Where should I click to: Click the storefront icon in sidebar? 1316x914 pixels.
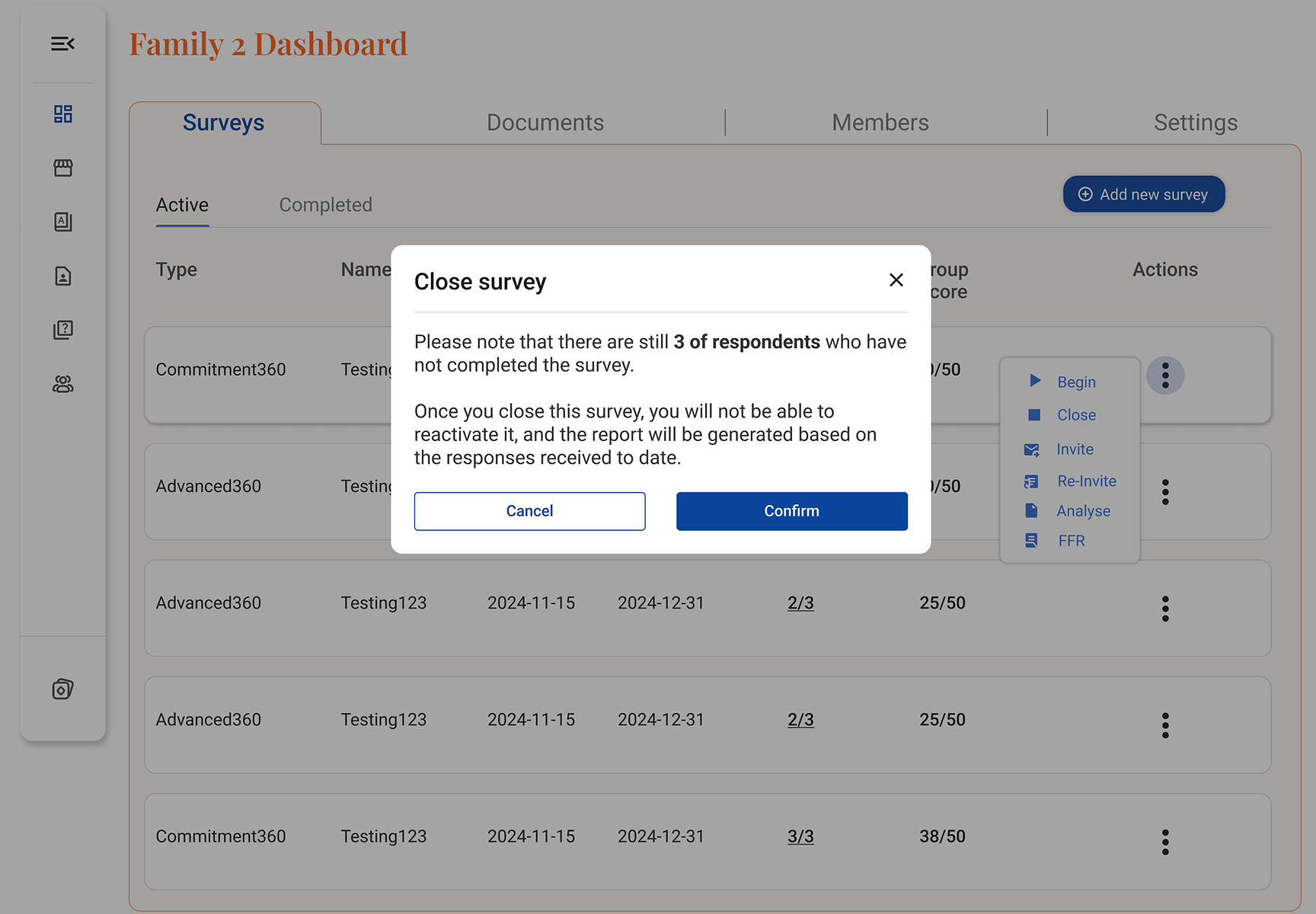pos(62,168)
